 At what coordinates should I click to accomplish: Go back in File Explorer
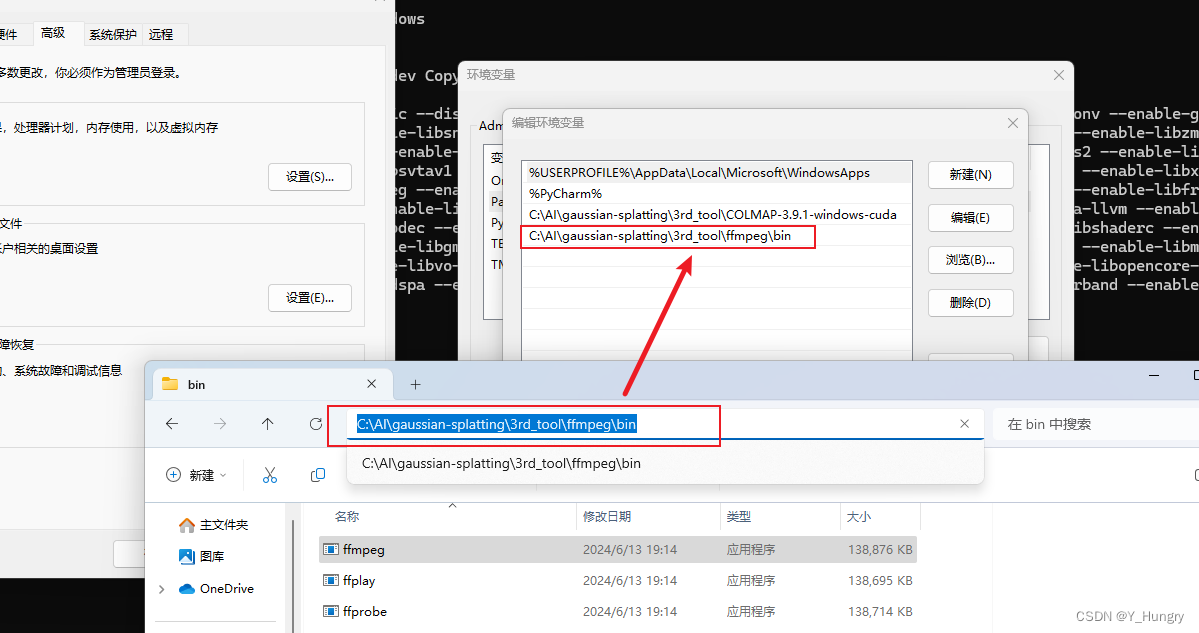pyautogui.click(x=172, y=424)
